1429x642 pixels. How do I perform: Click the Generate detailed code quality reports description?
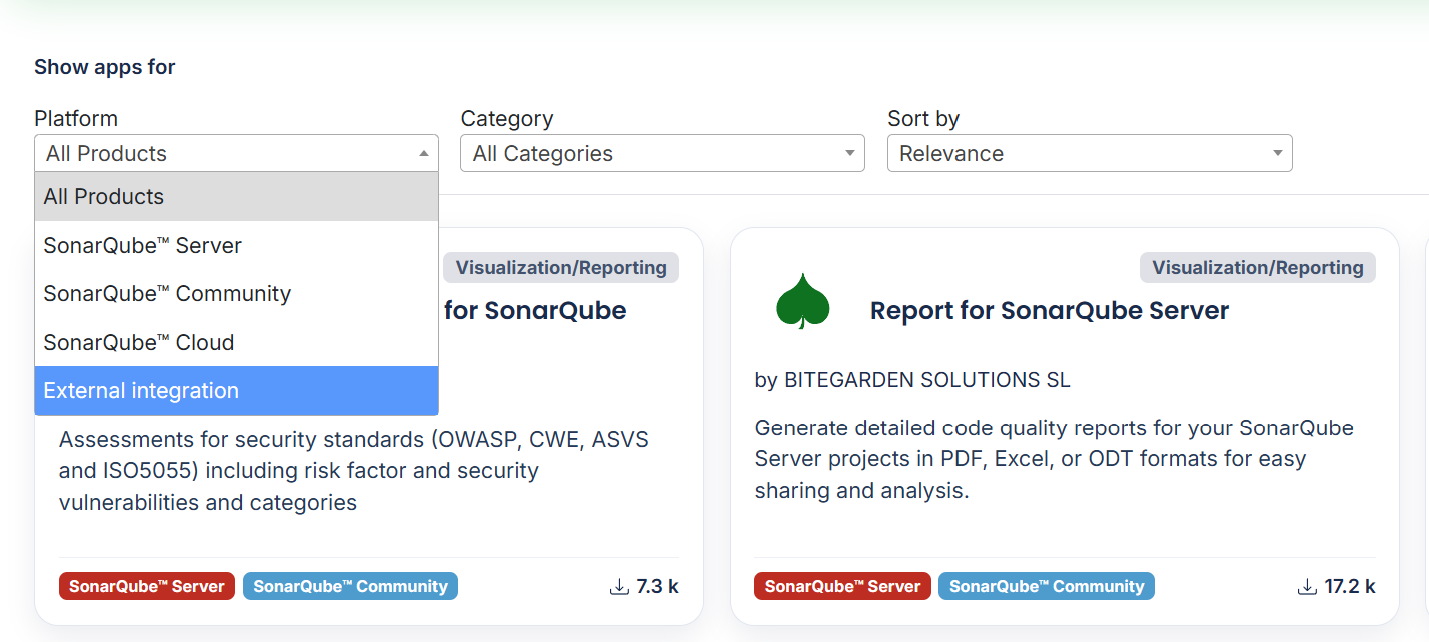pyautogui.click(x=1054, y=460)
